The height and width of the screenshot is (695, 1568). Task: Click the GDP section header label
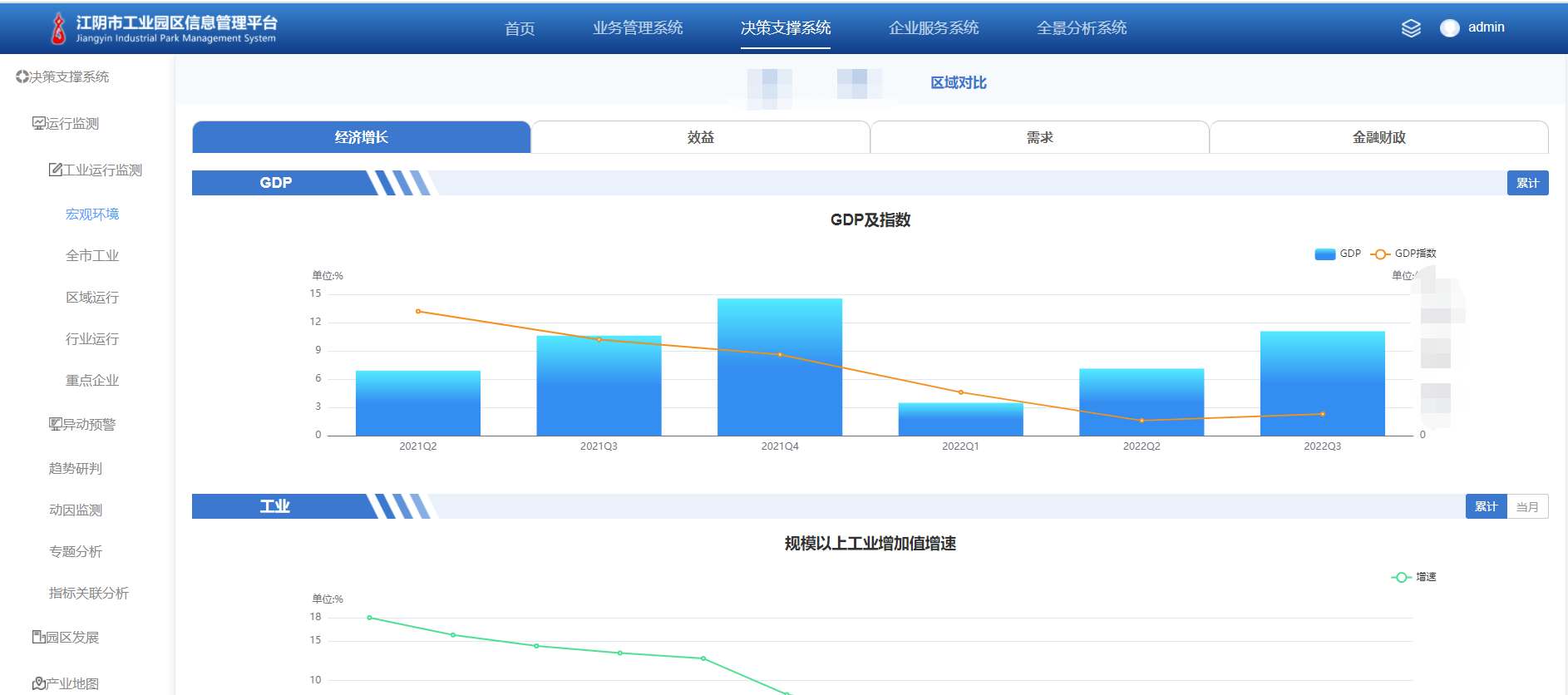click(276, 183)
